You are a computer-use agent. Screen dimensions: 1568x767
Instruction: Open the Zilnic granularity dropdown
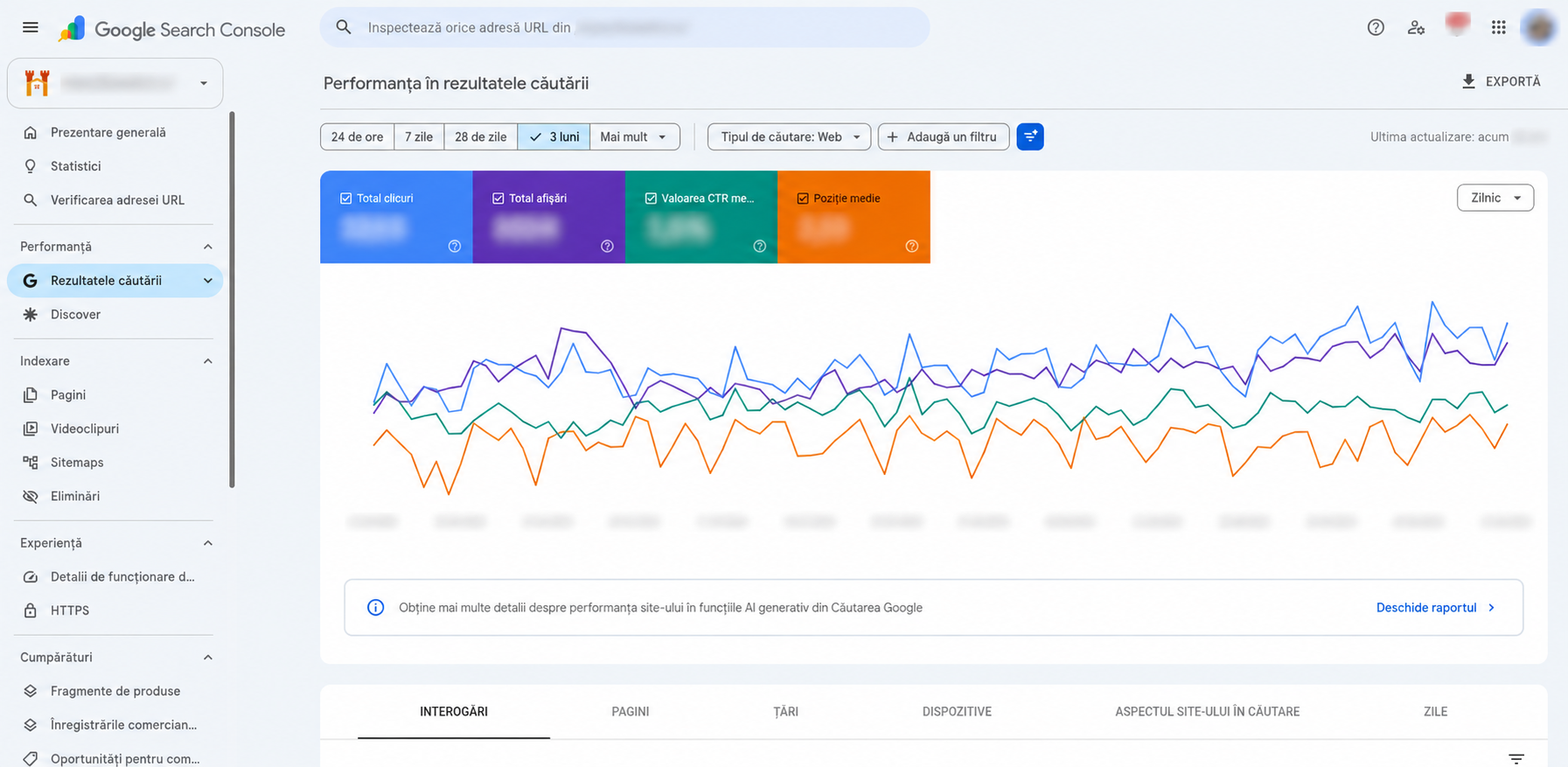pyautogui.click(x=1495, y=198)
